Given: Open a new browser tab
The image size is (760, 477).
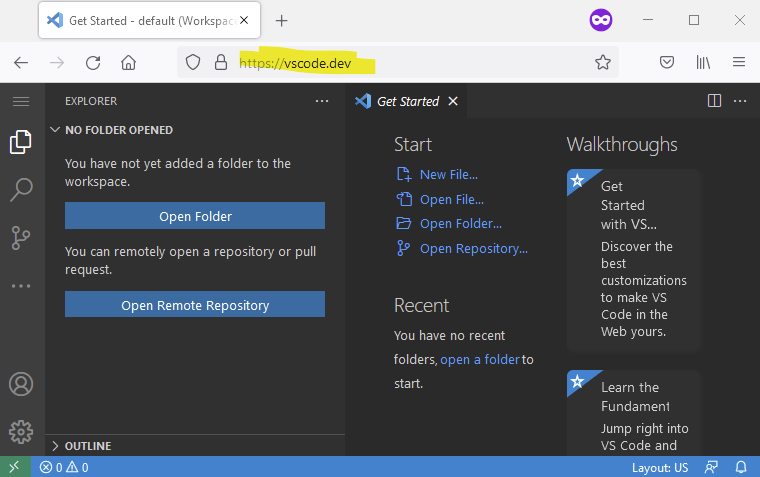Looking at the screenshot, I should 282,20.
